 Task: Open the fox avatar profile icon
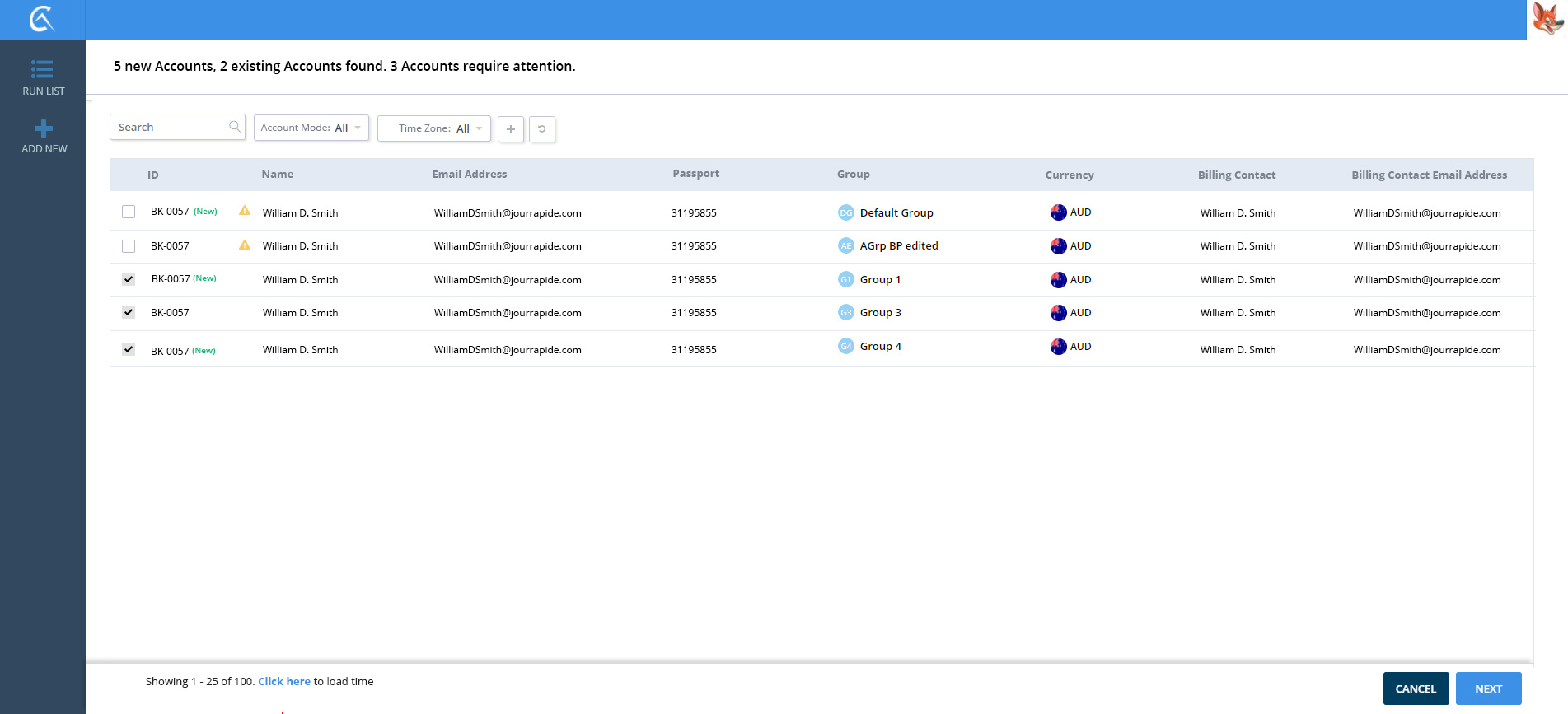[x=1547, y=19]
